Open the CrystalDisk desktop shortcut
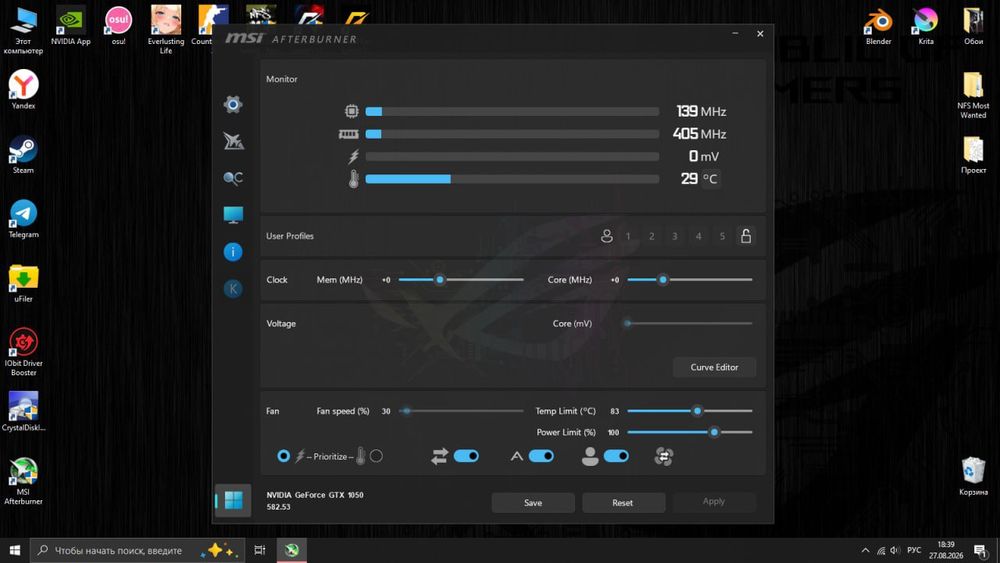This screenshot has width=1000, height=563. pos(23,412)
